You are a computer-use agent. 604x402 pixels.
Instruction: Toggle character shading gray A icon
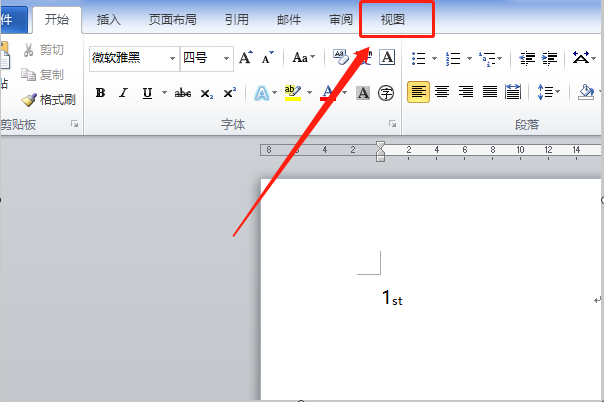(x=363, y=93)
